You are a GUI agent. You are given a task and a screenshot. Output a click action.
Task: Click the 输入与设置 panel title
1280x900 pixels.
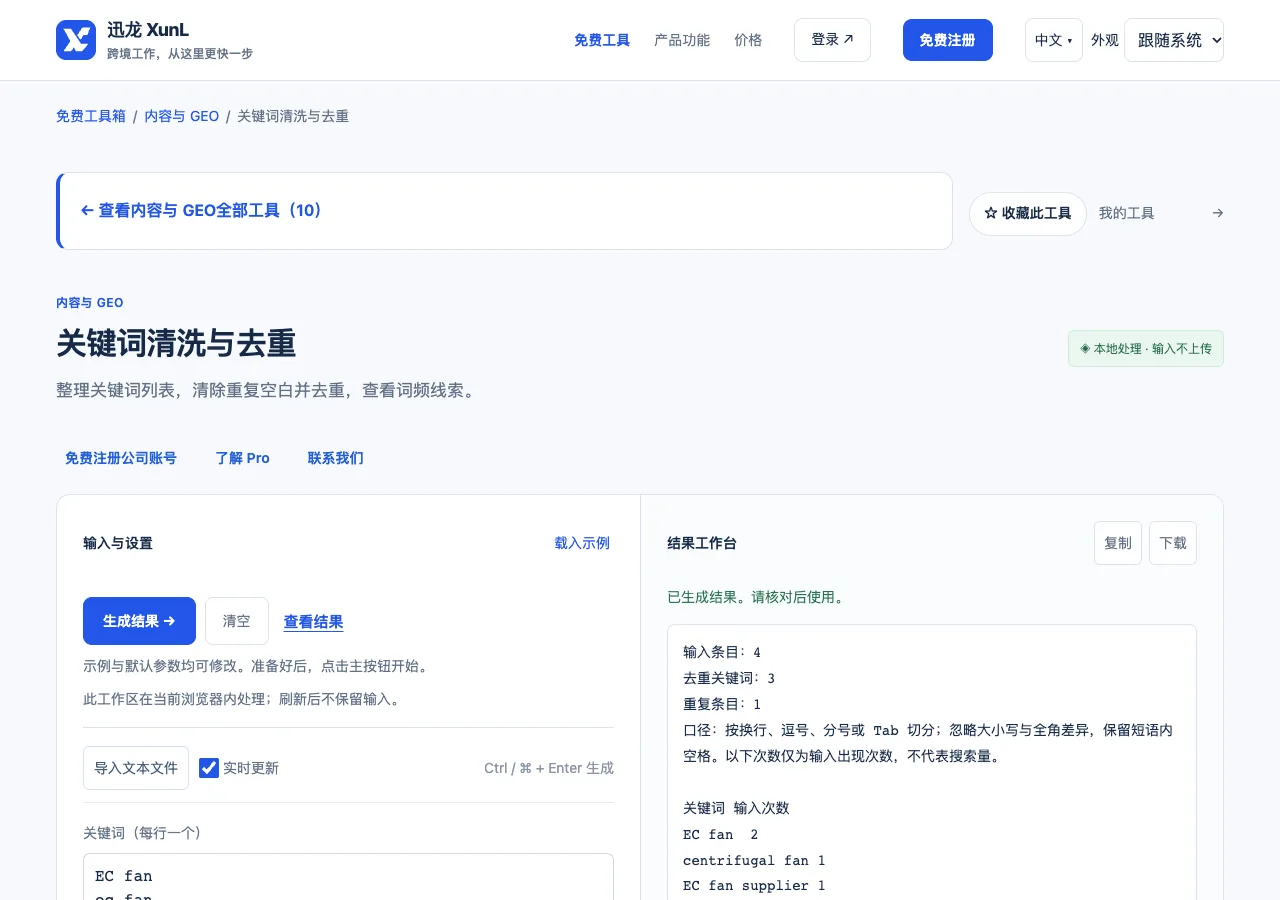point(118,543)
